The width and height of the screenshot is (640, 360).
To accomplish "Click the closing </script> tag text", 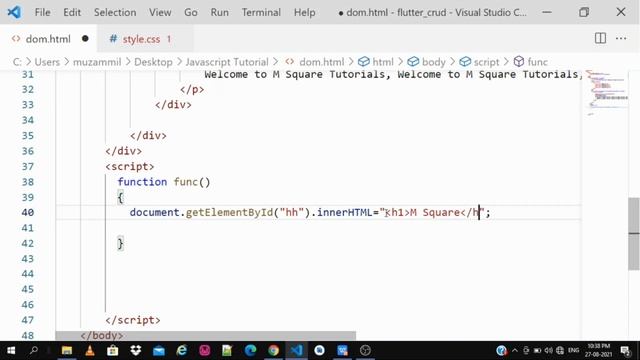I will click(x=133, y=320).
